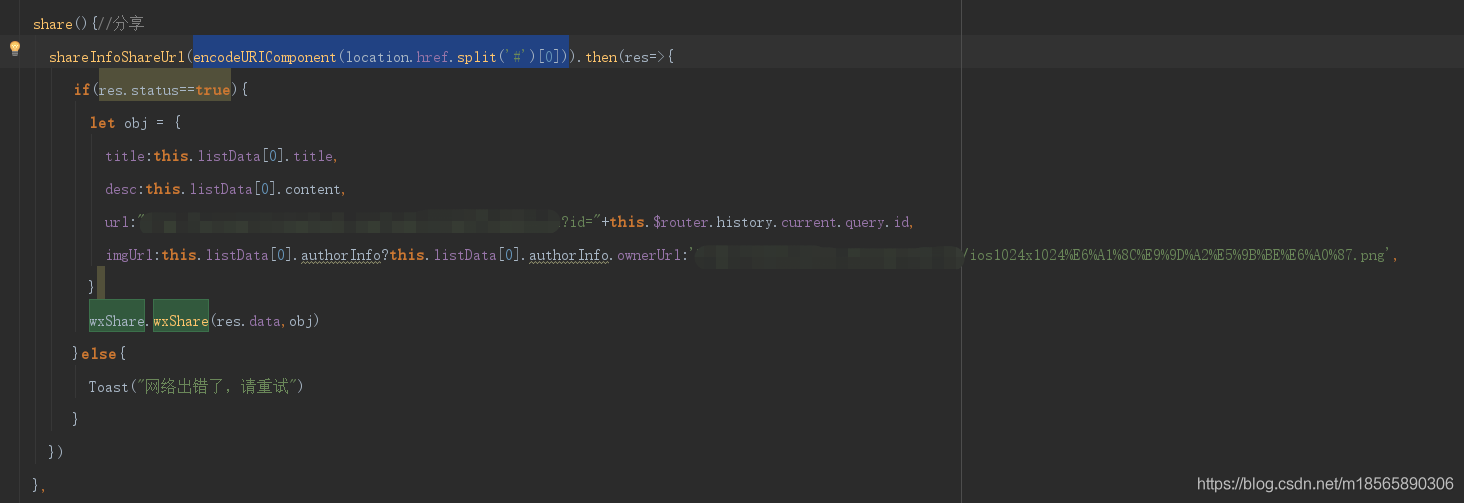Click the yellow lightbulb intention icon
This screenshot has height=503, width=1464.
[15, 48]
